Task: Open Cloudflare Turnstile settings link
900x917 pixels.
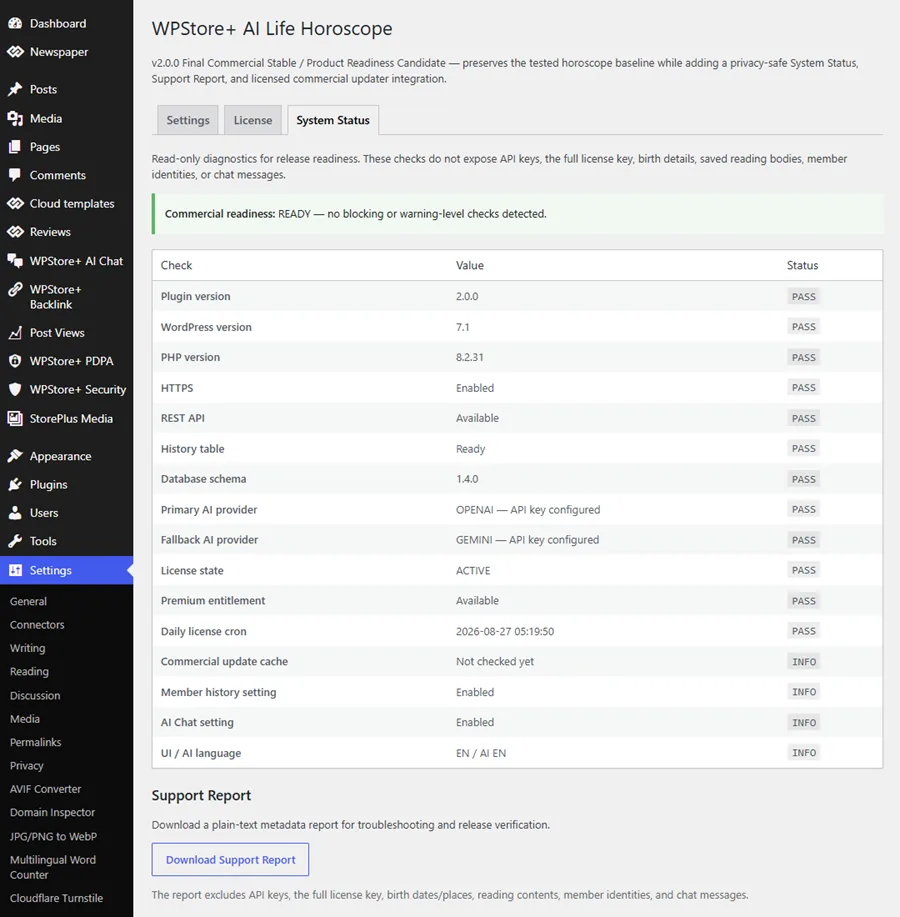Action: pyautogui.click(x=56, y=898)
